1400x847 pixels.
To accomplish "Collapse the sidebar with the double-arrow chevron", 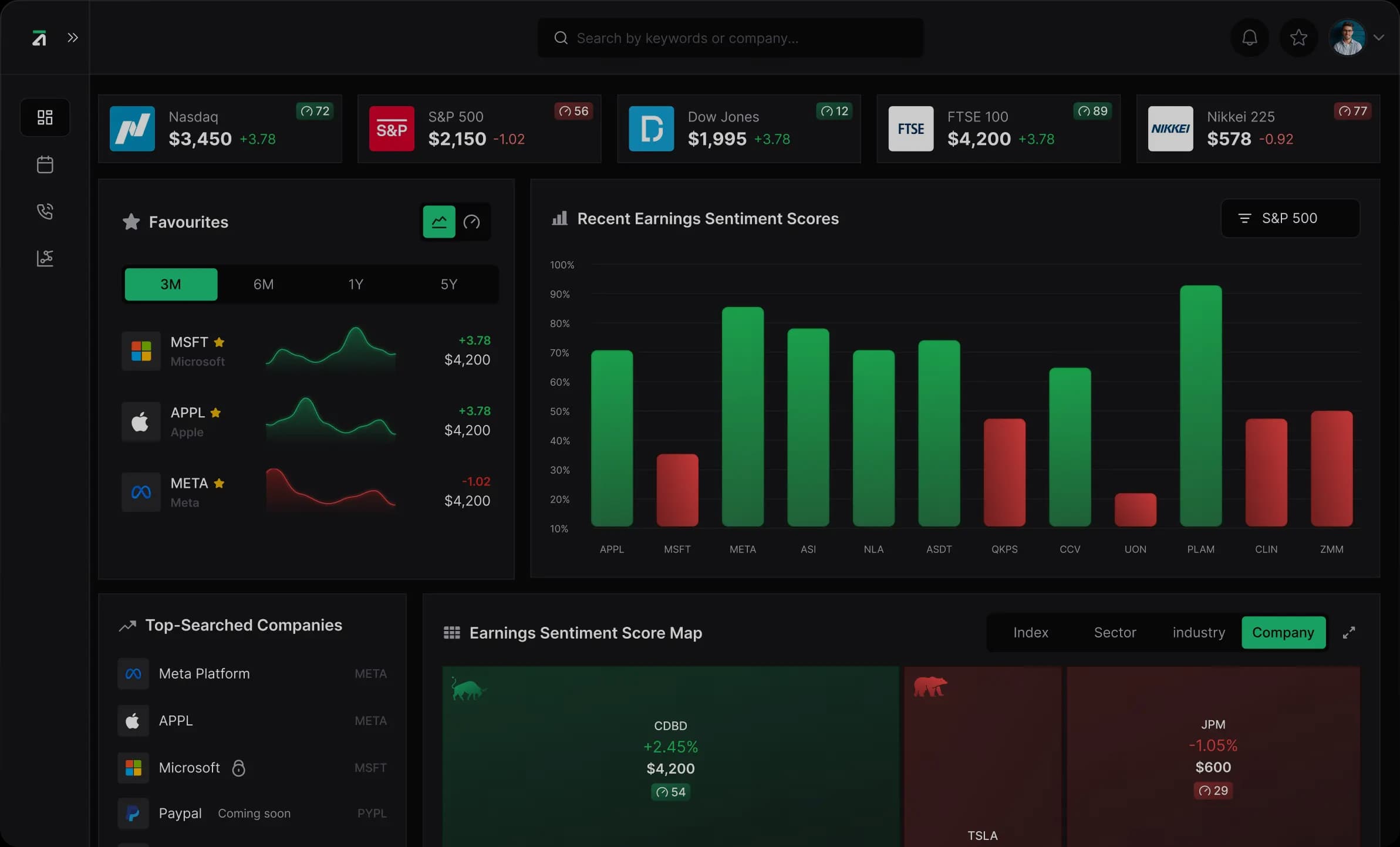I will [x=73, y=37].
